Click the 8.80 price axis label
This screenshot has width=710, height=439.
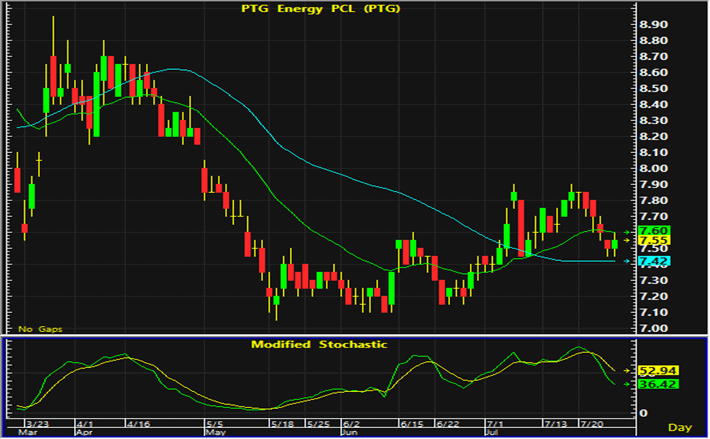click(653, 40)
